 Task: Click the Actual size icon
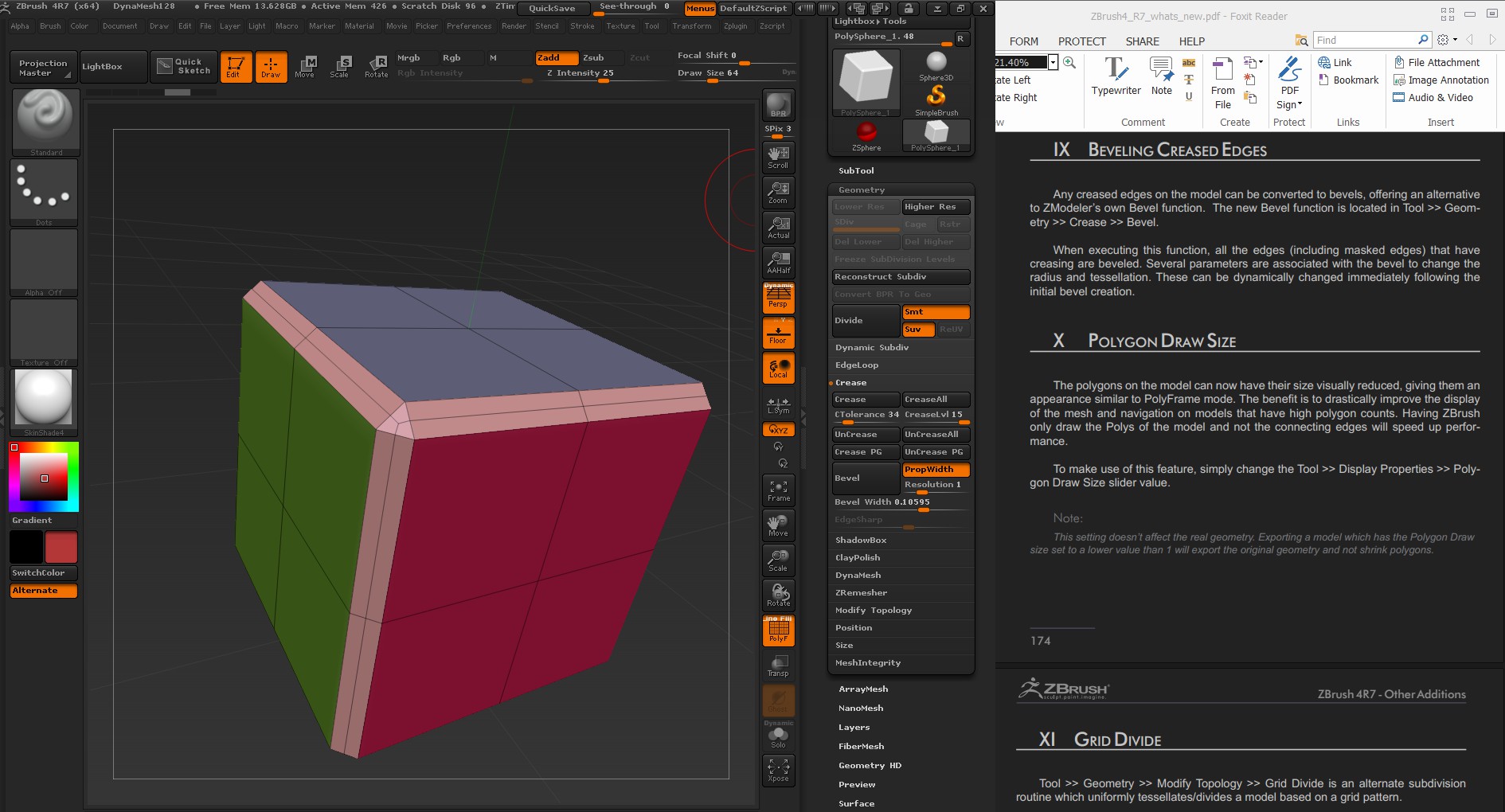tap(778, 227)
